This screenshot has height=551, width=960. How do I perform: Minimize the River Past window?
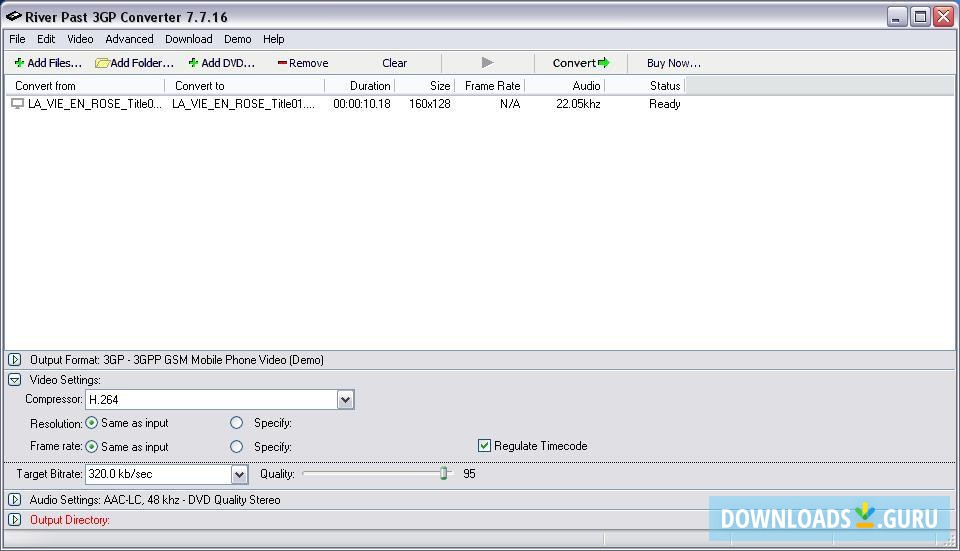(897, 17)
